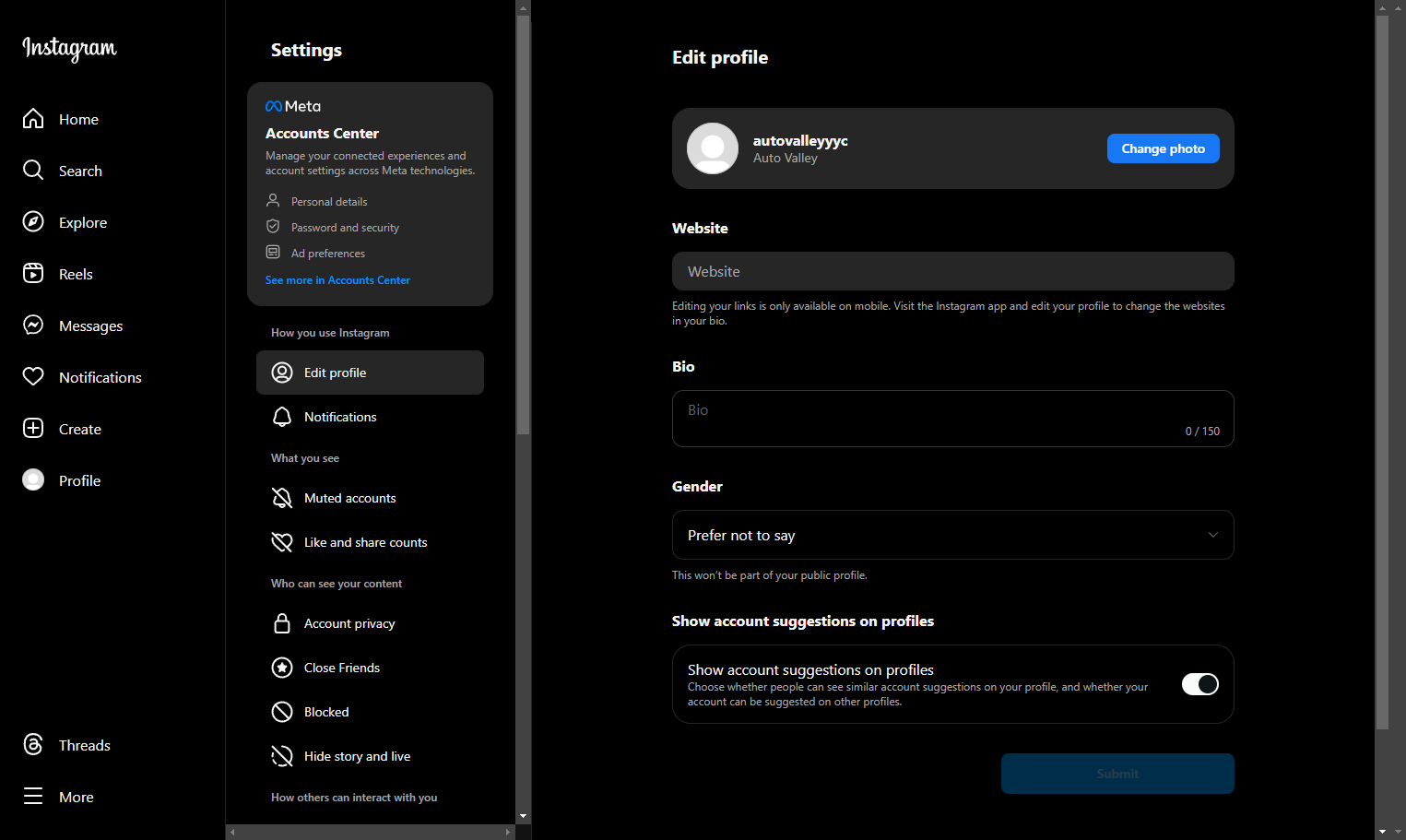
Task: Click the Hide story and live icon
Action: pos(282,756)
